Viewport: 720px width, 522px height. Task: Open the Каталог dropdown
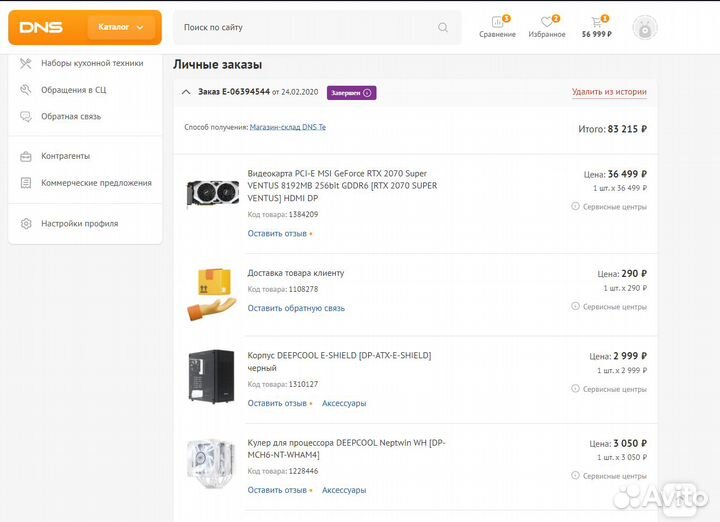[x=121, y=27]
